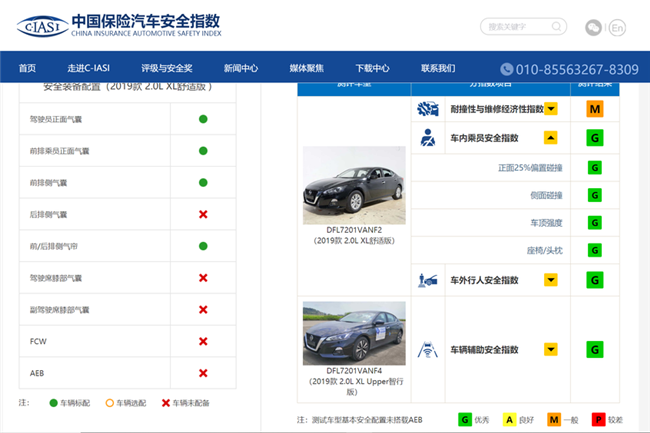Click the AEB row label

[37, 373]
